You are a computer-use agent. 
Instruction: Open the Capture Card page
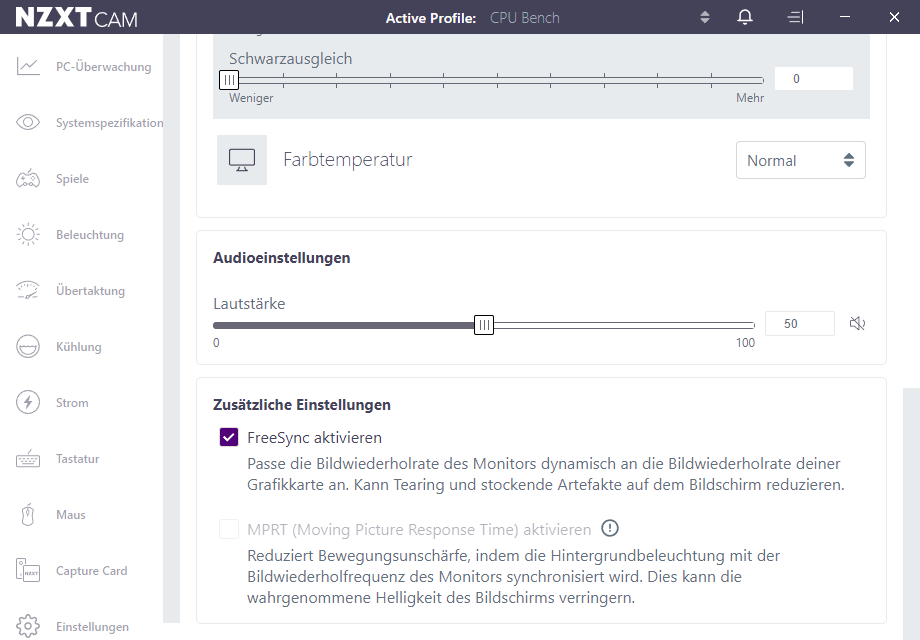tap(91, 571)
